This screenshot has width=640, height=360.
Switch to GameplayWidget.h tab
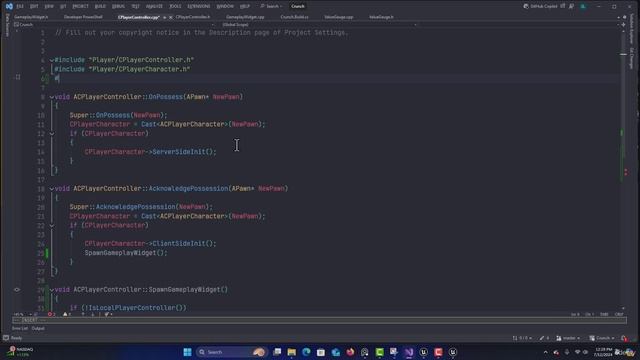coord(31,17)
